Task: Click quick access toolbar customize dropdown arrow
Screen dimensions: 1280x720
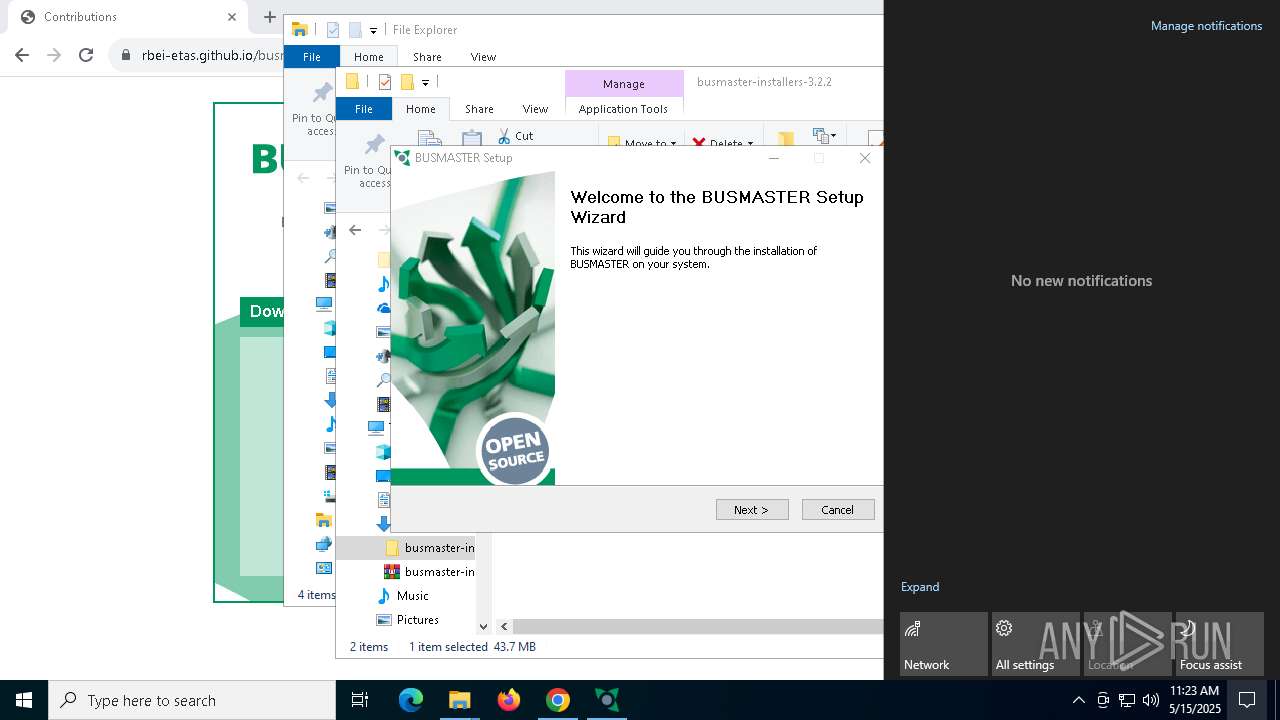Action: (425, 83)
